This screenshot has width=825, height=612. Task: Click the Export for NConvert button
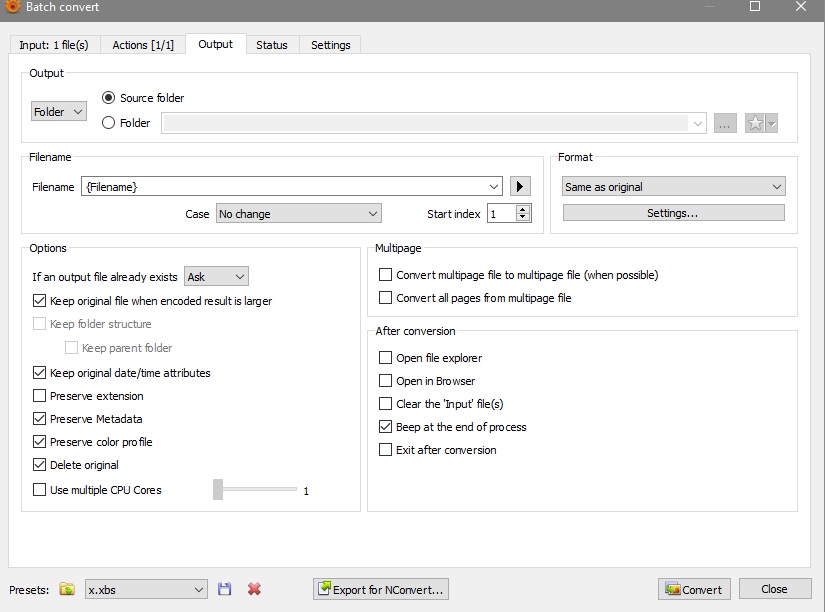380,589
